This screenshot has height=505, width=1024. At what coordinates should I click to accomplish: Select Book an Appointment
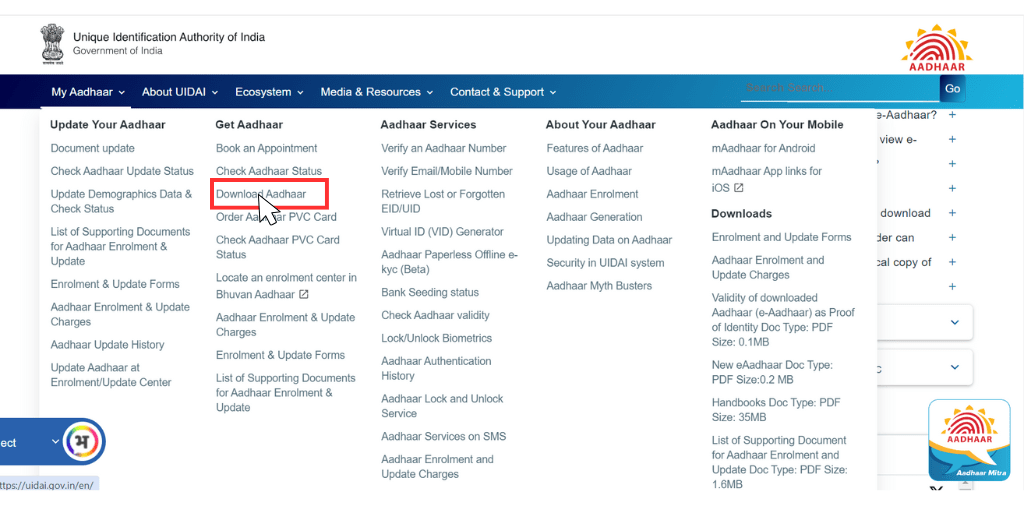click(x=266, y=148)
